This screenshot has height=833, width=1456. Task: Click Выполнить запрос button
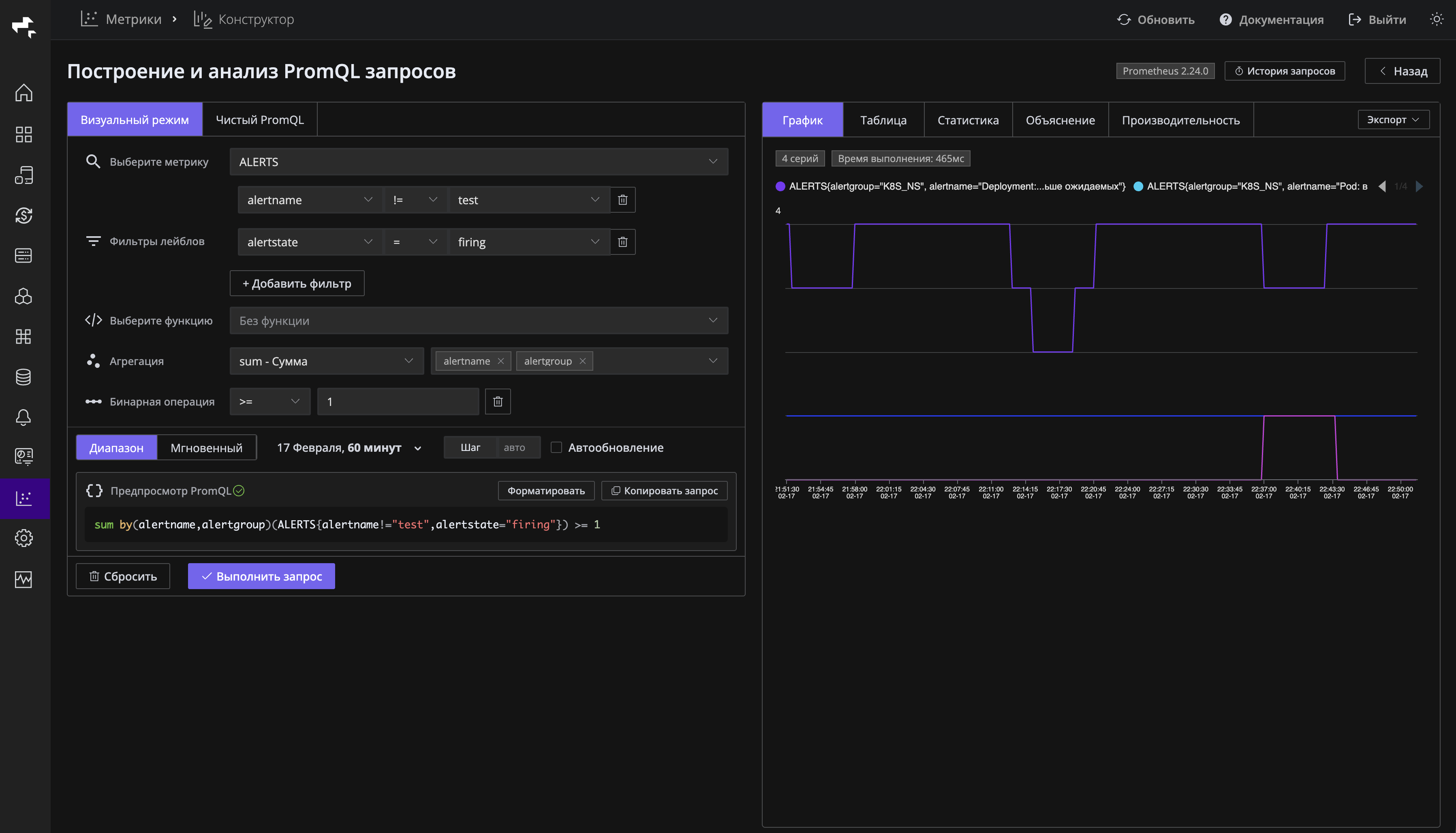261,576
